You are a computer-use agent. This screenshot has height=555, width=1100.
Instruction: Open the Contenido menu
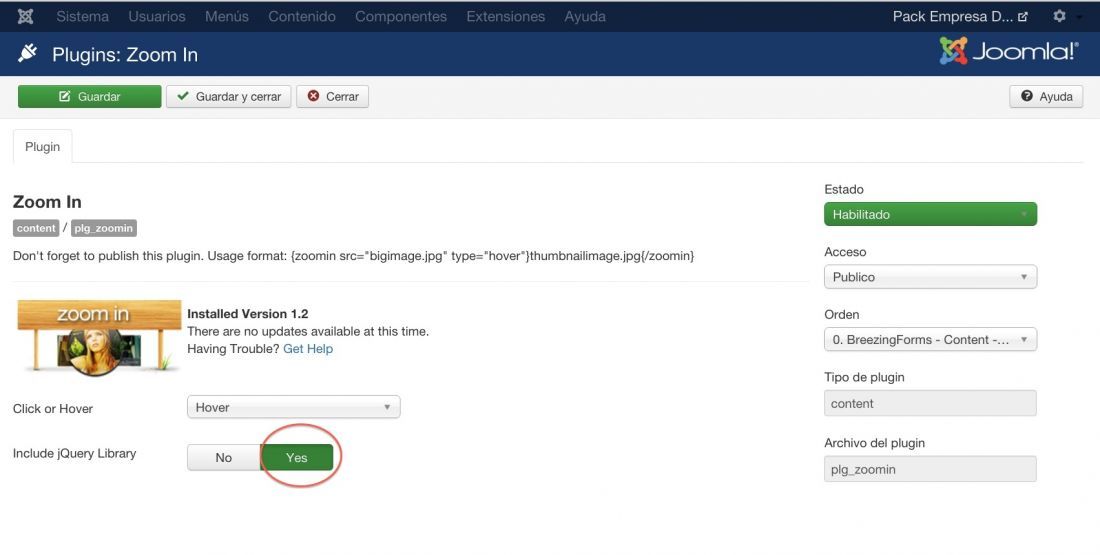point(302,16)
